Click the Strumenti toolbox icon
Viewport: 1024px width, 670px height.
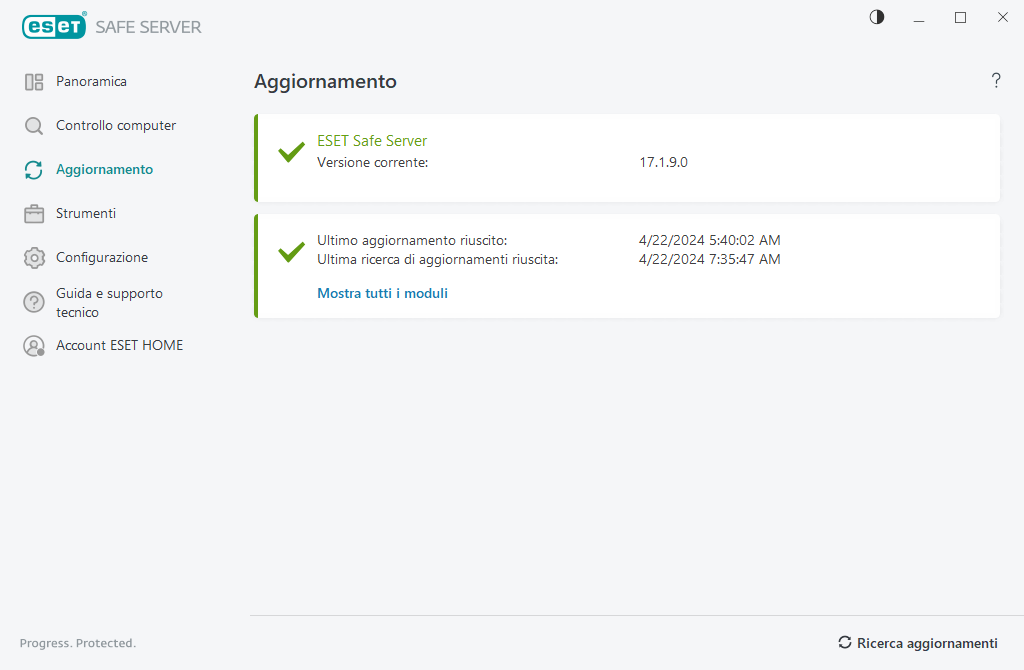pyautogui.click(x=34, y=214)
